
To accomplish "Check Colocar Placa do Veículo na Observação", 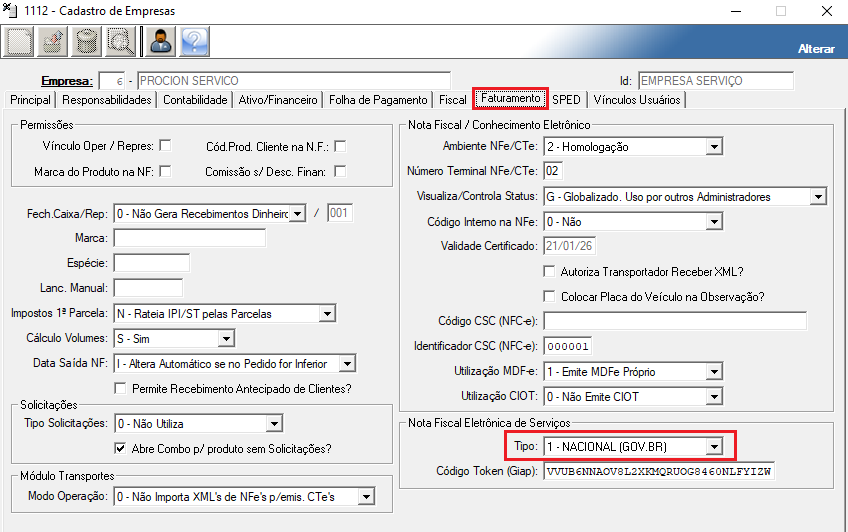I will click(549, 296).
